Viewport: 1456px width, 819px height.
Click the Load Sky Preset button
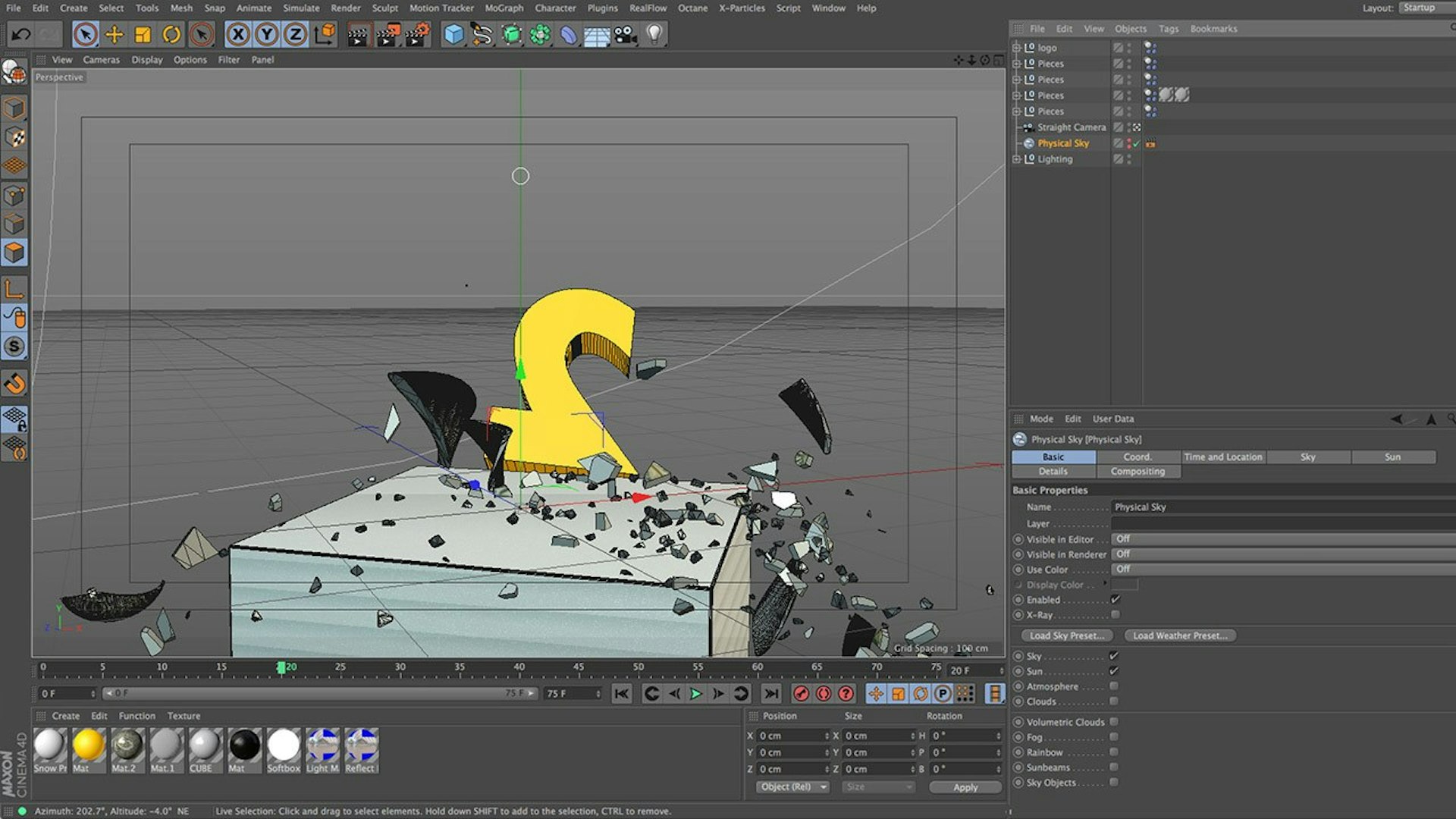[1066, 635]
